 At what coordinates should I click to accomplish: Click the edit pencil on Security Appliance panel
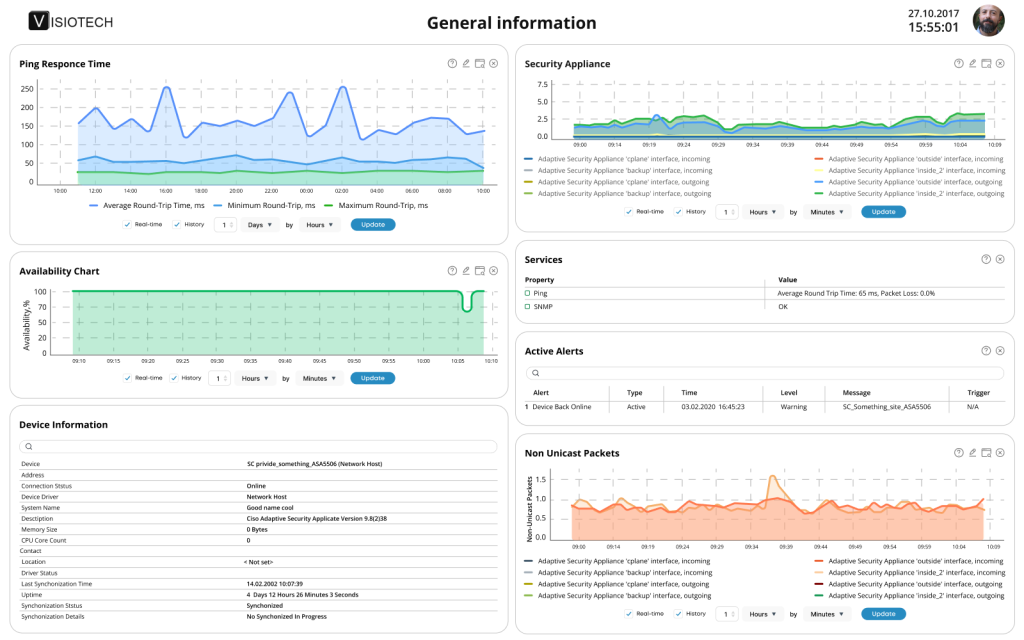coord(972,63)
